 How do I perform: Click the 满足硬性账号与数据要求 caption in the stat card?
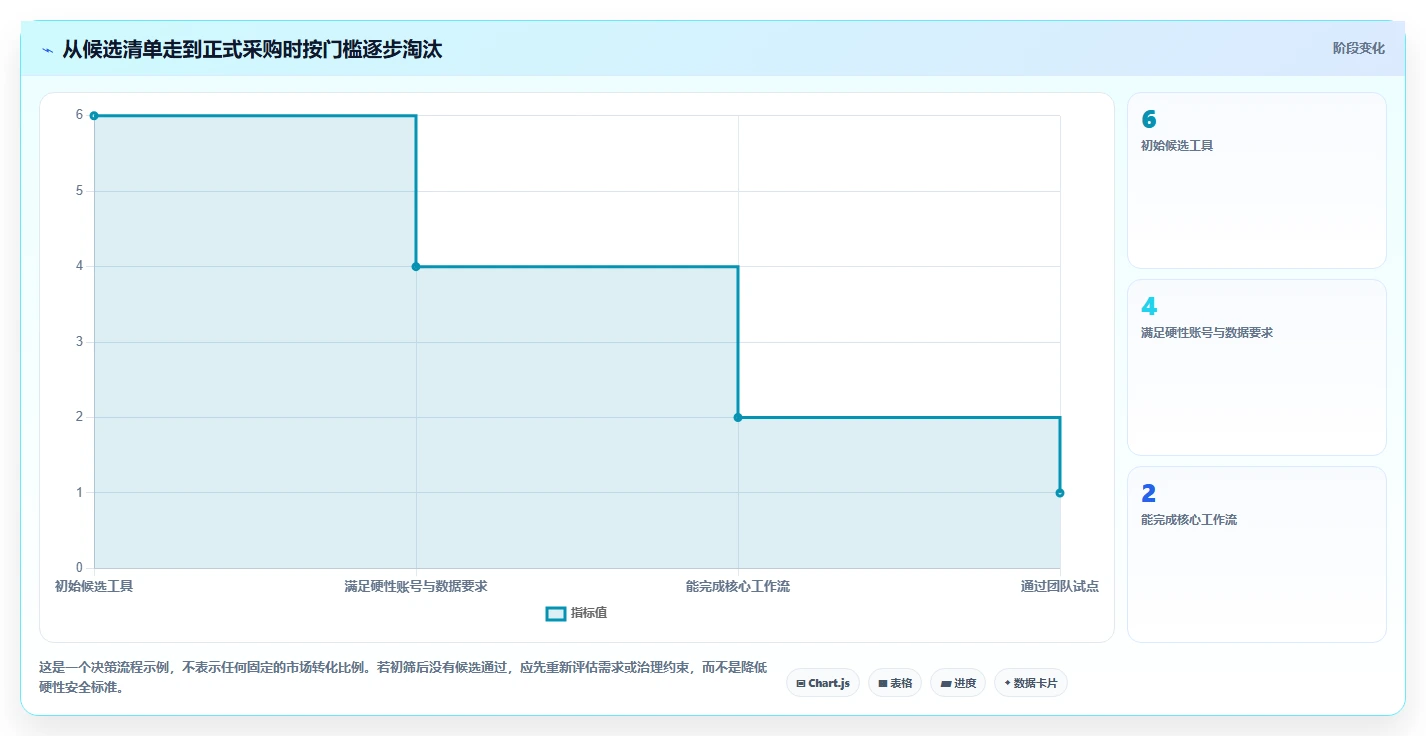point(1207,333)
